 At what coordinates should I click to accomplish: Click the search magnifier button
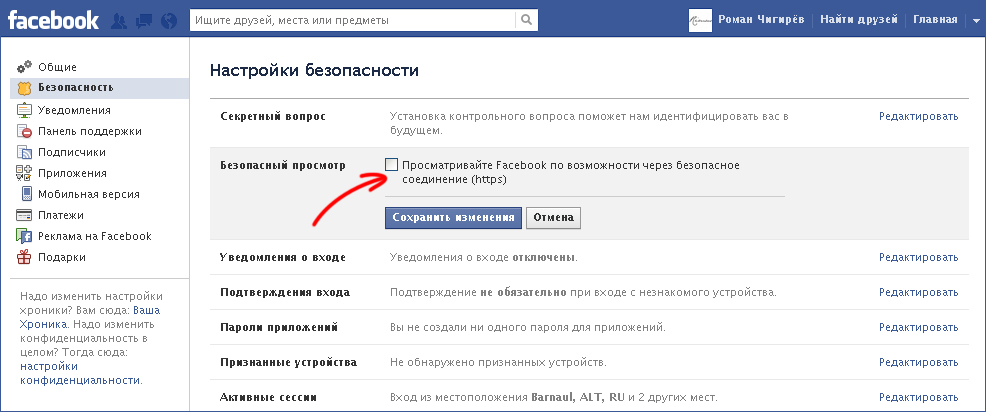point(526,20)
